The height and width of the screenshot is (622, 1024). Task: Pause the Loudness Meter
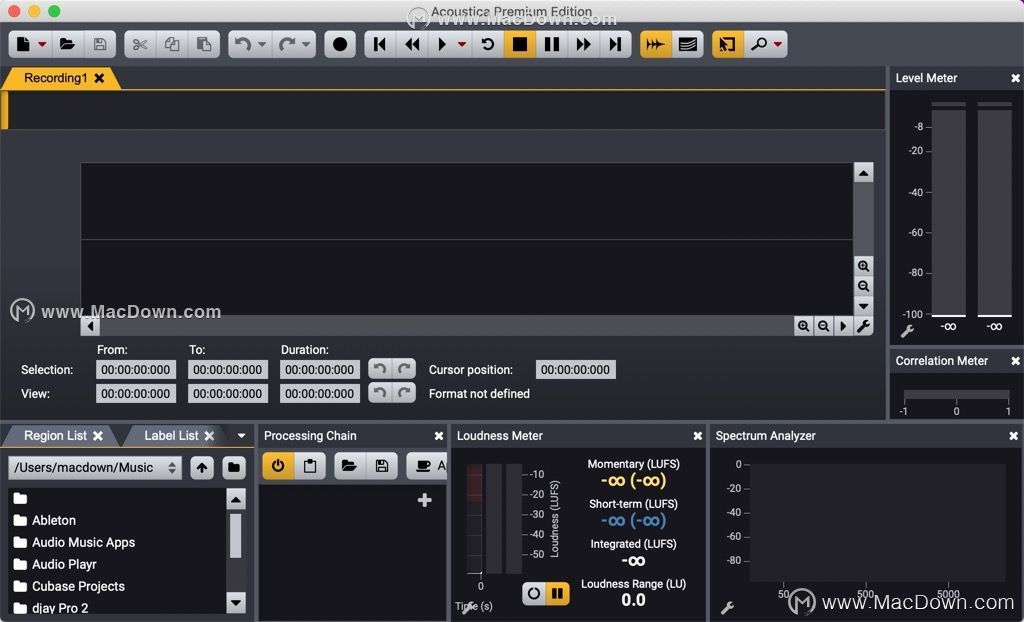point(558,593)
